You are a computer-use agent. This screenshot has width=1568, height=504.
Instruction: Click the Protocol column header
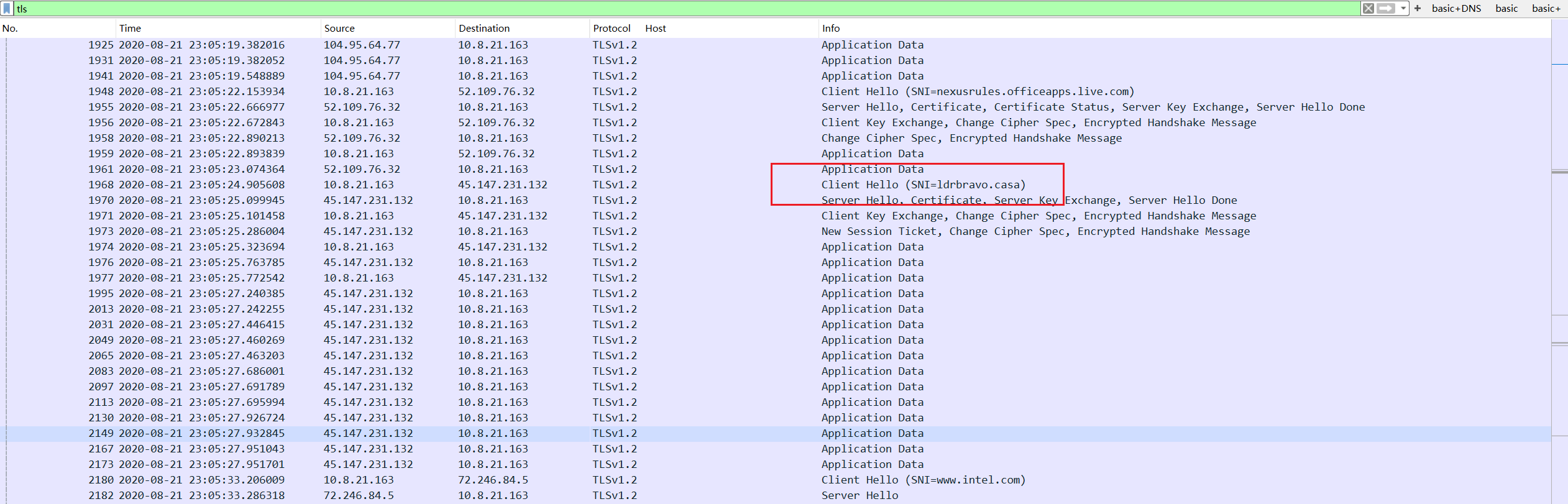(612, 29)
